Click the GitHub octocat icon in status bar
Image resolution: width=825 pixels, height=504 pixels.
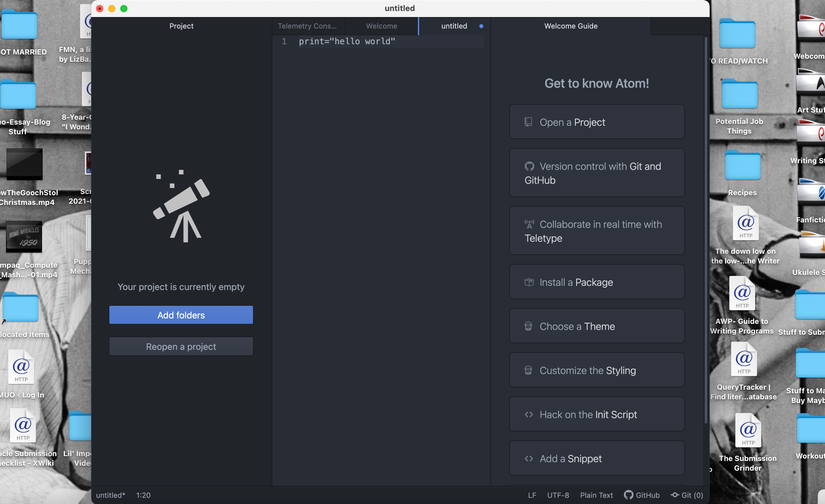(628, 495)
